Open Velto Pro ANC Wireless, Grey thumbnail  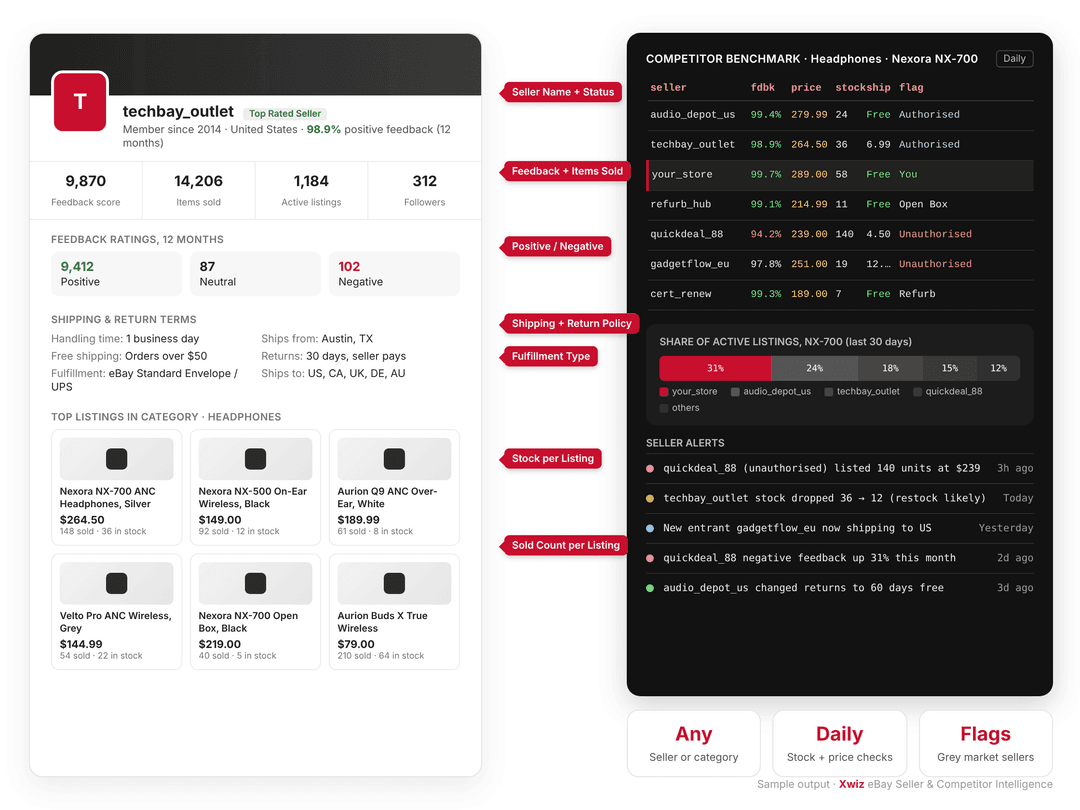pyautogui.click(x=116, y=583)
